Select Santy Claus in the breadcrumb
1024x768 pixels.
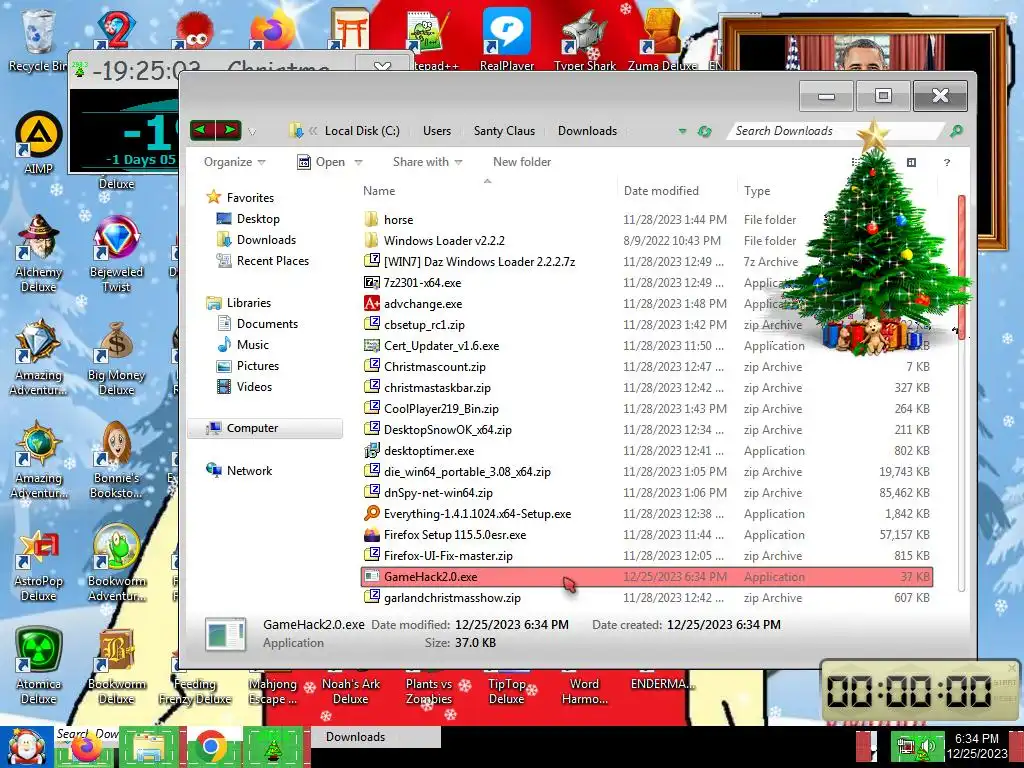504,131
